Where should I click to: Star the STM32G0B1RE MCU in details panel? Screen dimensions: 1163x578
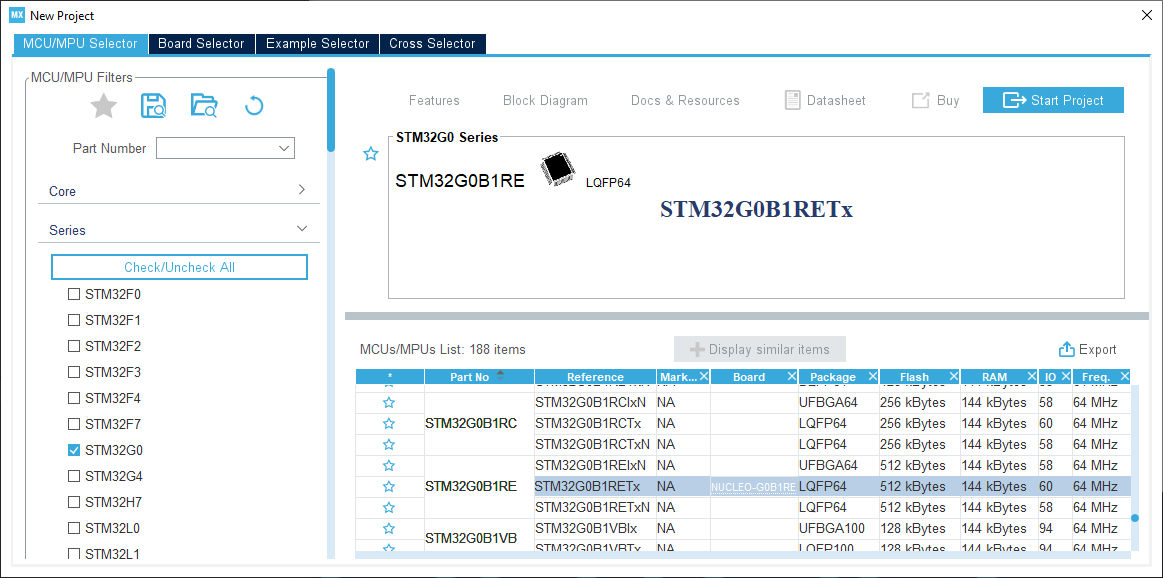(371, 154)
